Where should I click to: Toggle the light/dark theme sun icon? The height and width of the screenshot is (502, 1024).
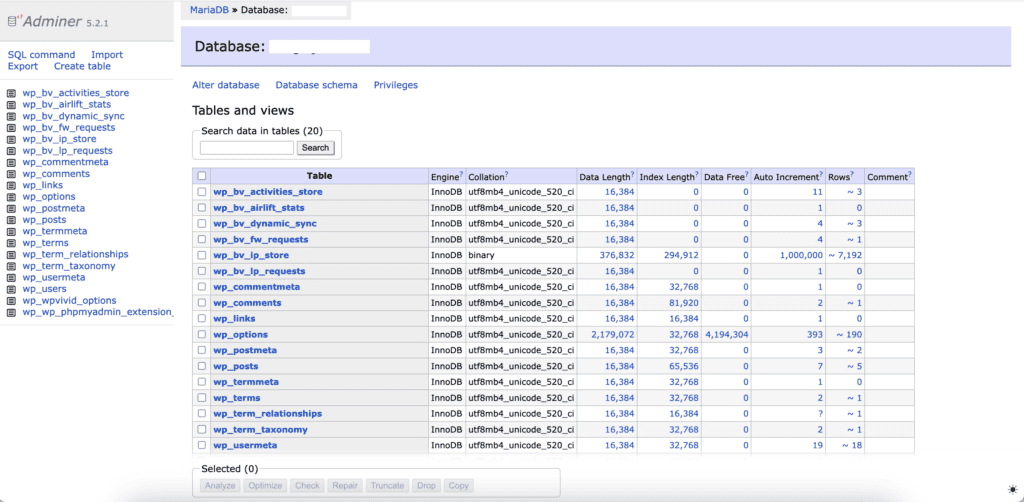pyautogui.click(x=1013, y=490)
